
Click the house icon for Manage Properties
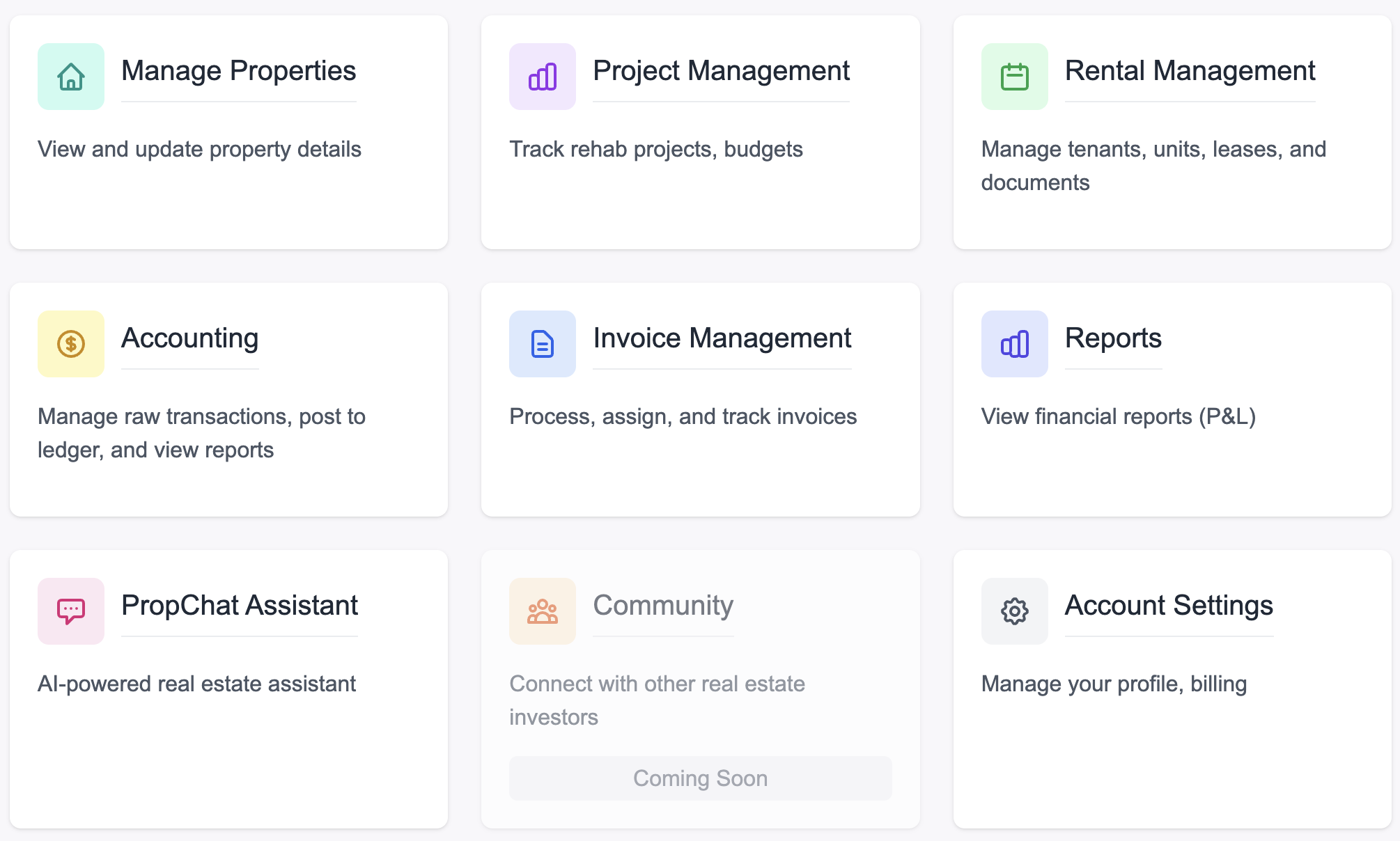(x=70, y=77)
